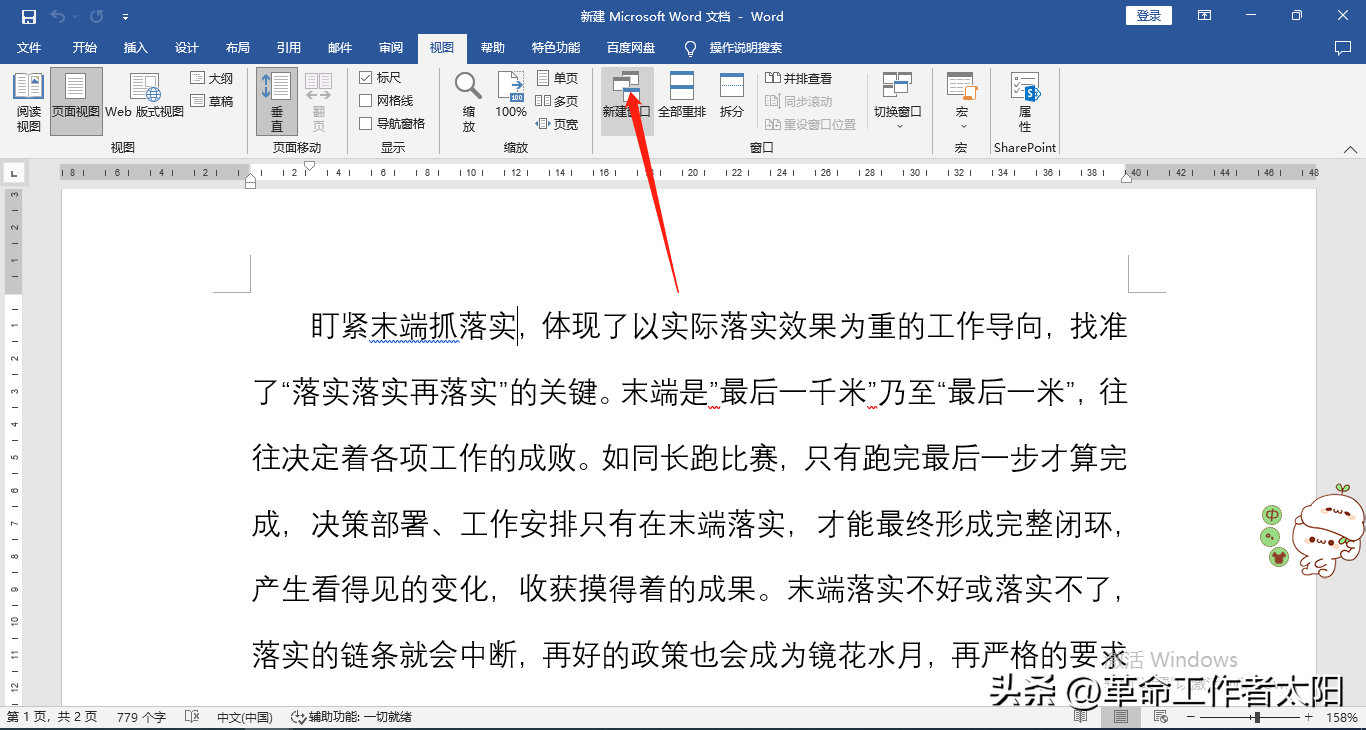Click the Redo/Repeat arrow icon
The image size is (1366, 730).
point(96,17)
